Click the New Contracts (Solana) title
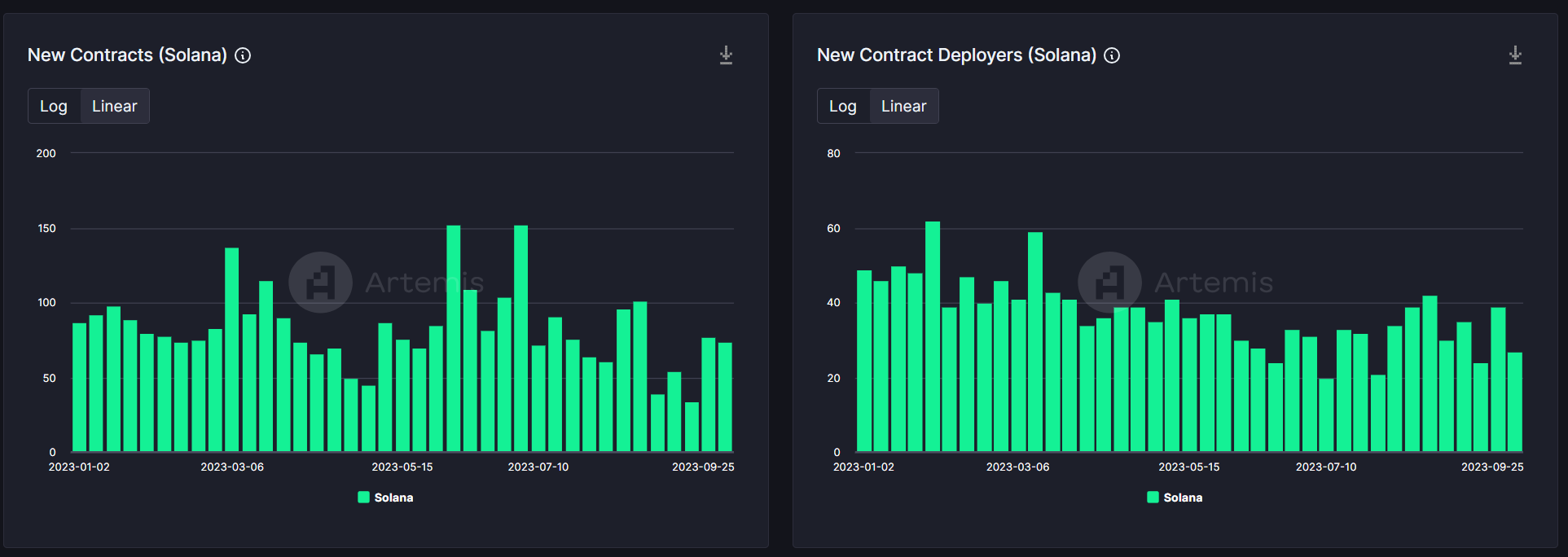Viewport: 1568px width, 557px height. coord(127,55)
